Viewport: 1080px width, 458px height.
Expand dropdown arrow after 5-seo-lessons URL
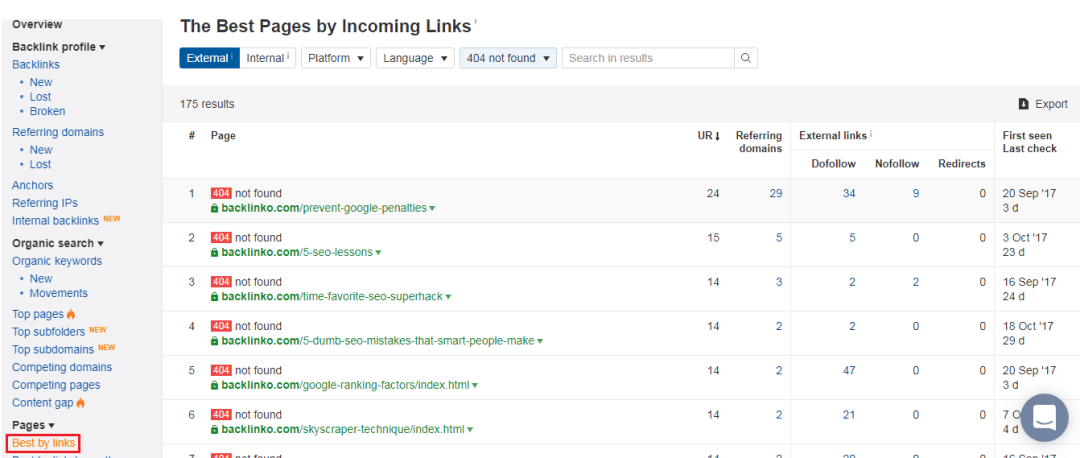[x=377, y=253]
